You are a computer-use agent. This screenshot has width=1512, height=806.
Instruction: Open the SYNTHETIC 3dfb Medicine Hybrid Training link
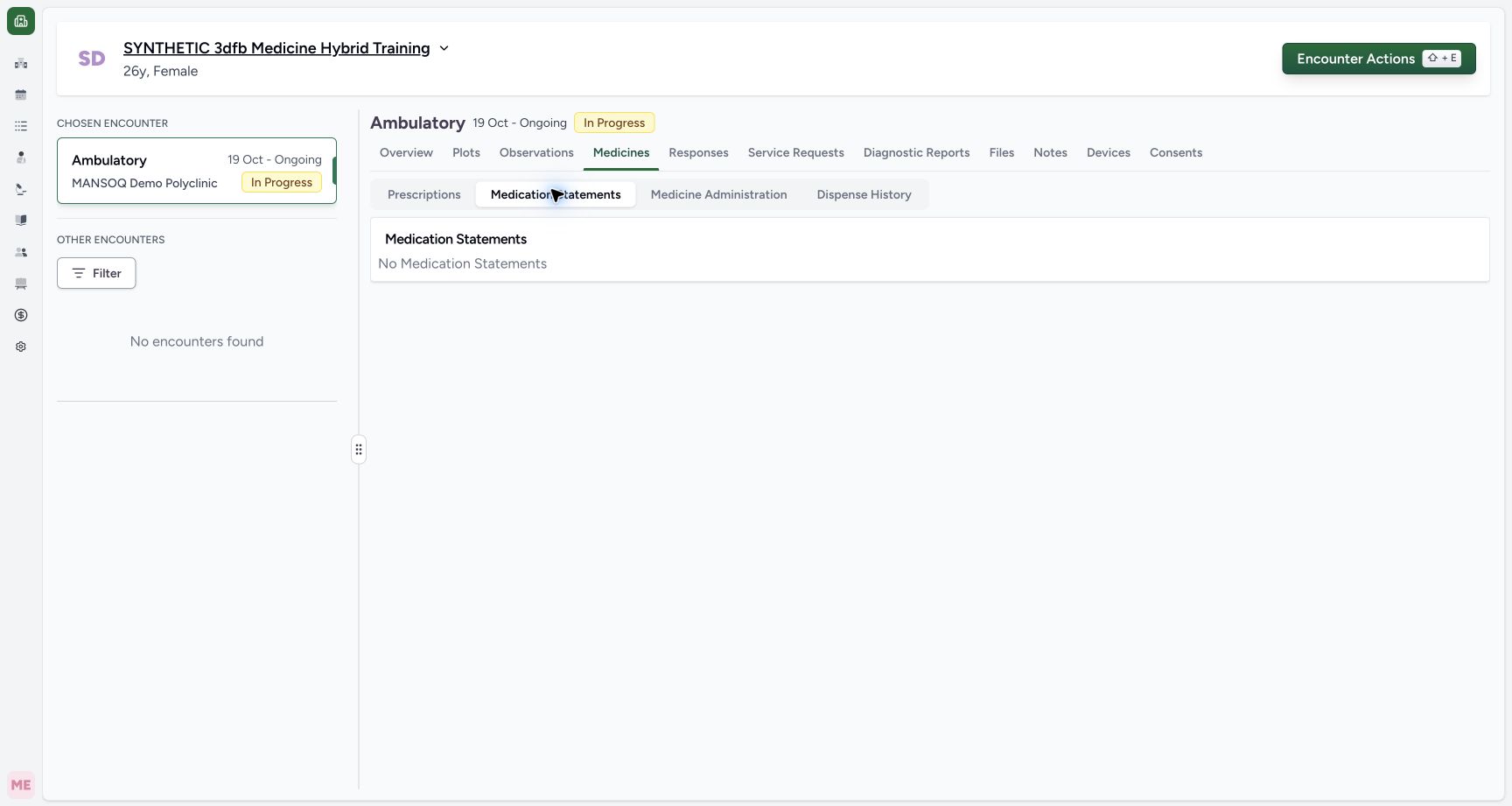click(276, 48)
